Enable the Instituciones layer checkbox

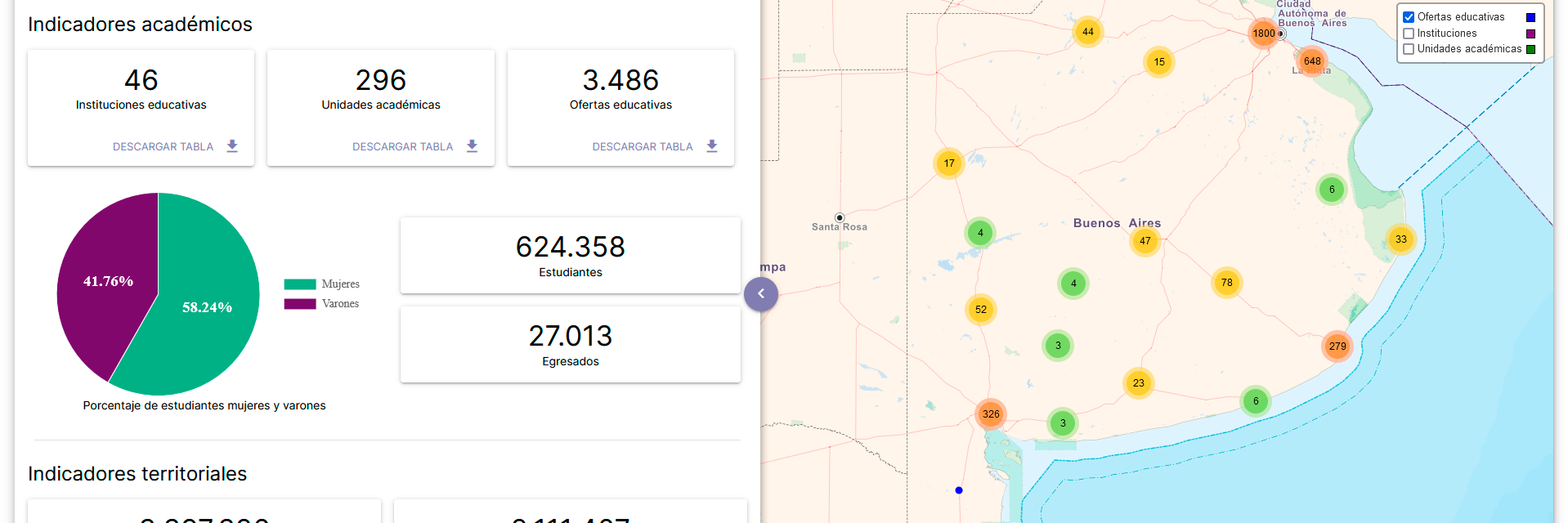coord(1409,34)
